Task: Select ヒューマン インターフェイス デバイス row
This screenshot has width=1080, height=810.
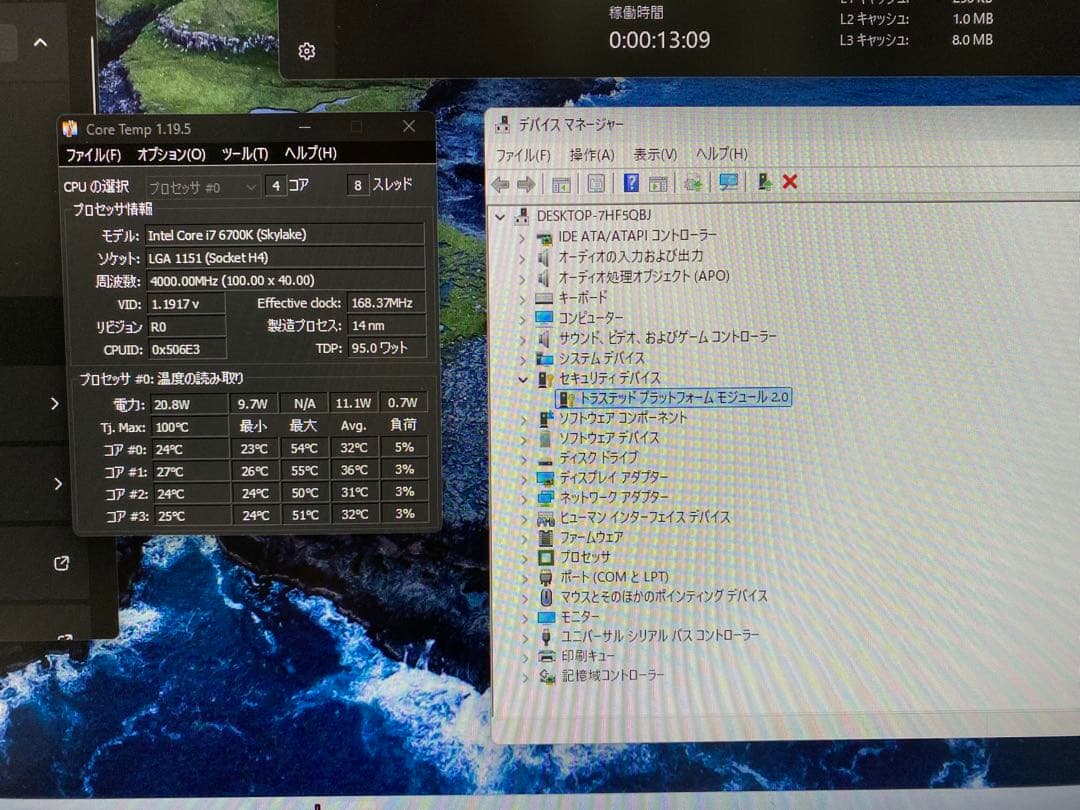Action: (645, 517)
